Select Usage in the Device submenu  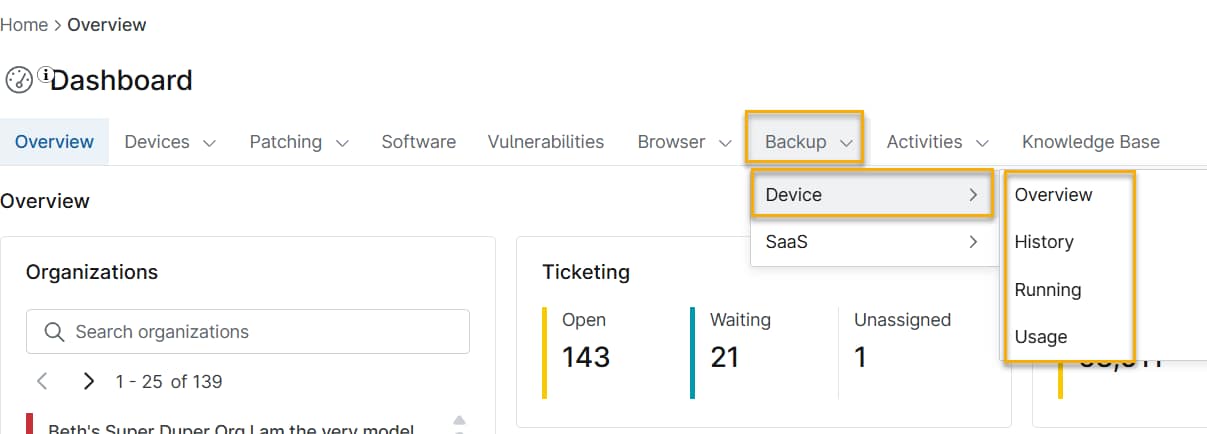point(1041,337)
